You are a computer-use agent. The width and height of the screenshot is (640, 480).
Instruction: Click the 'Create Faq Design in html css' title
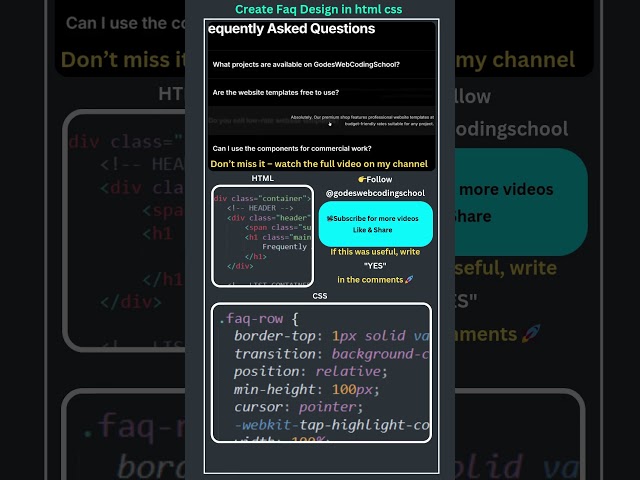318,9
